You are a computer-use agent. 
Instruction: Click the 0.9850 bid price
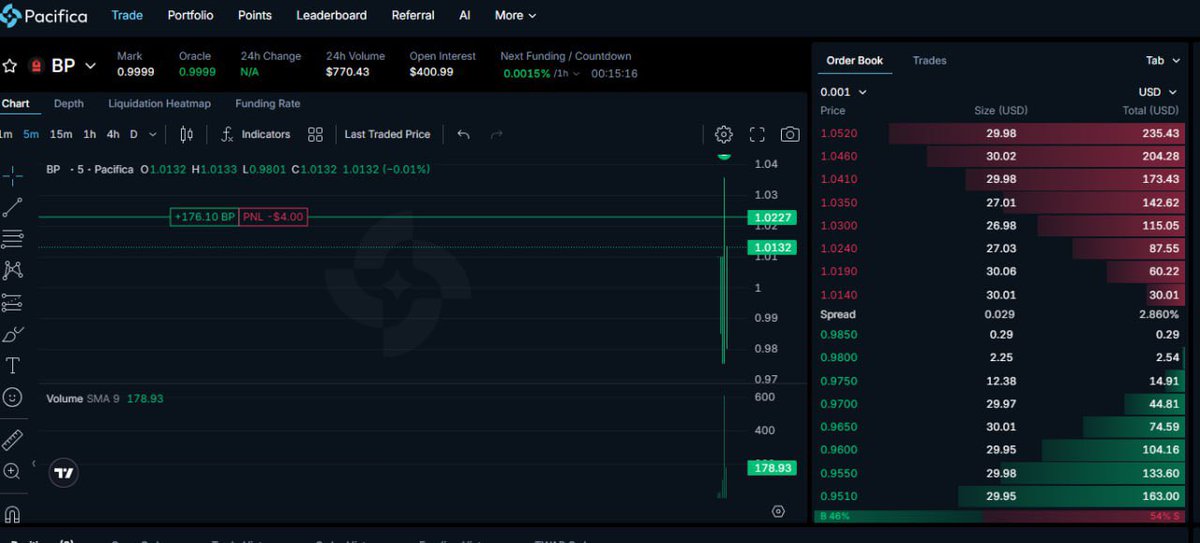pos(838,335)
